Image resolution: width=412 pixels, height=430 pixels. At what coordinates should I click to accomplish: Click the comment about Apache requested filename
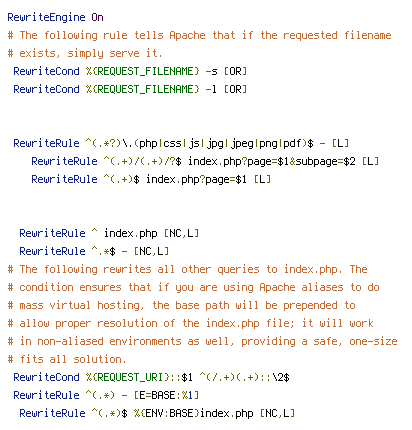[x=199, y=35]
